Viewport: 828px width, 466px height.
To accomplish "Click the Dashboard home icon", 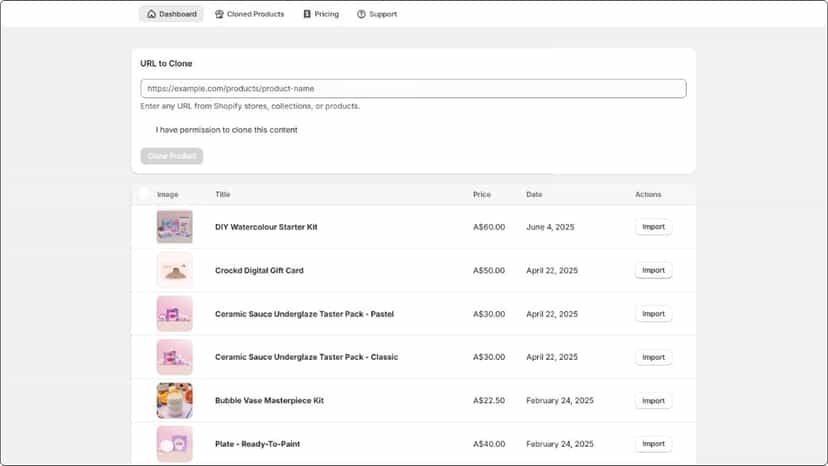I will coord(152,14).
